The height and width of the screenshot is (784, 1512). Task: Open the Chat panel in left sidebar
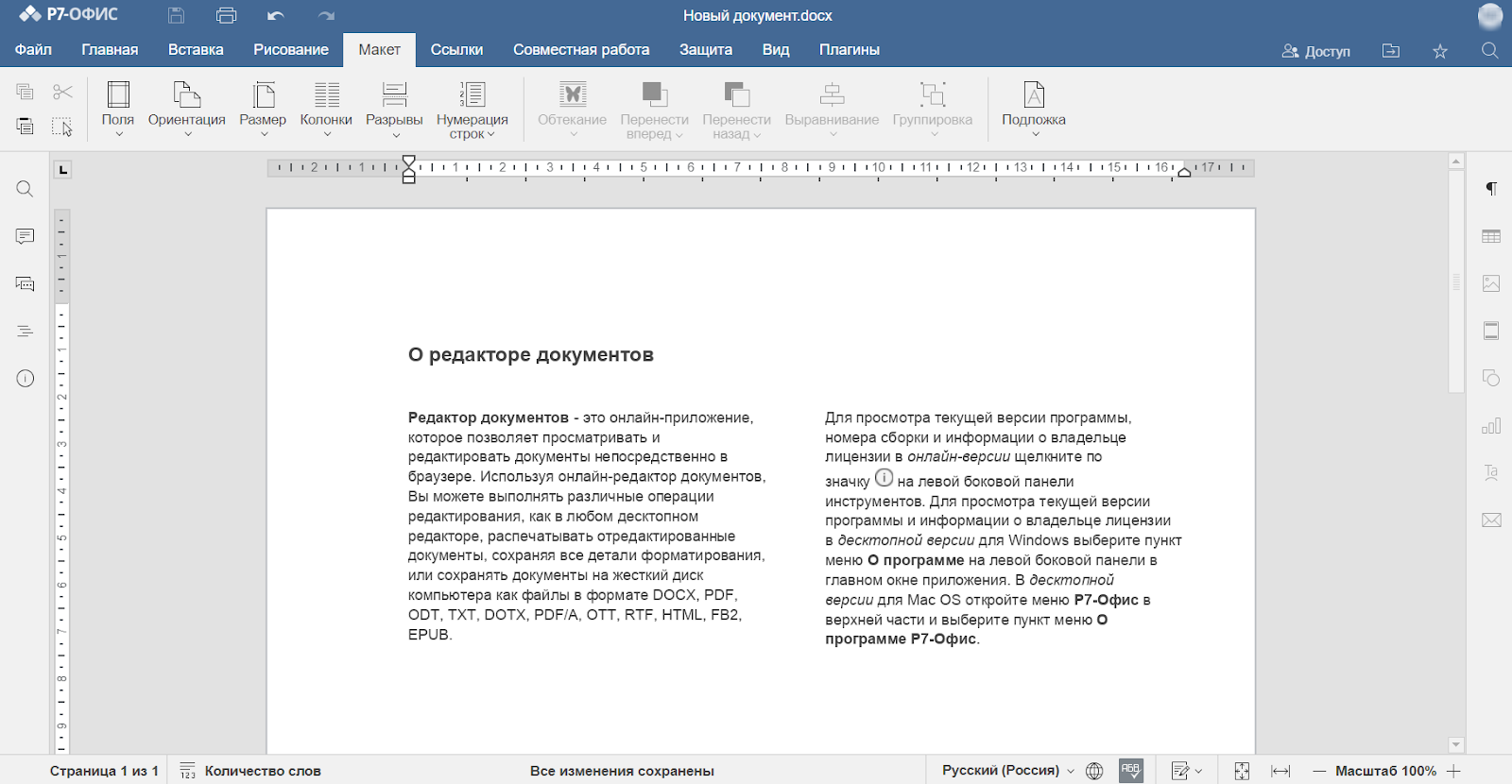pyautogui.click(x=25, y=283)
